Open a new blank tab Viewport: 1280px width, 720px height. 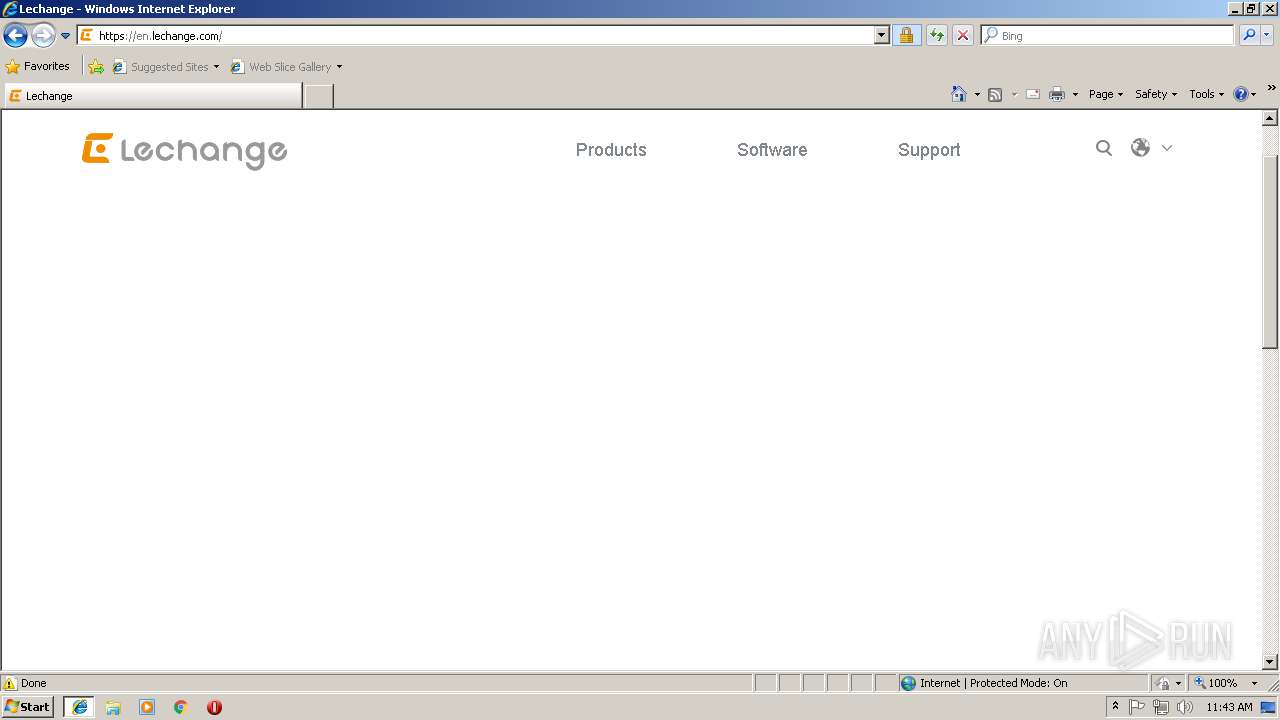pyautogui.click(x=318, y=96)
